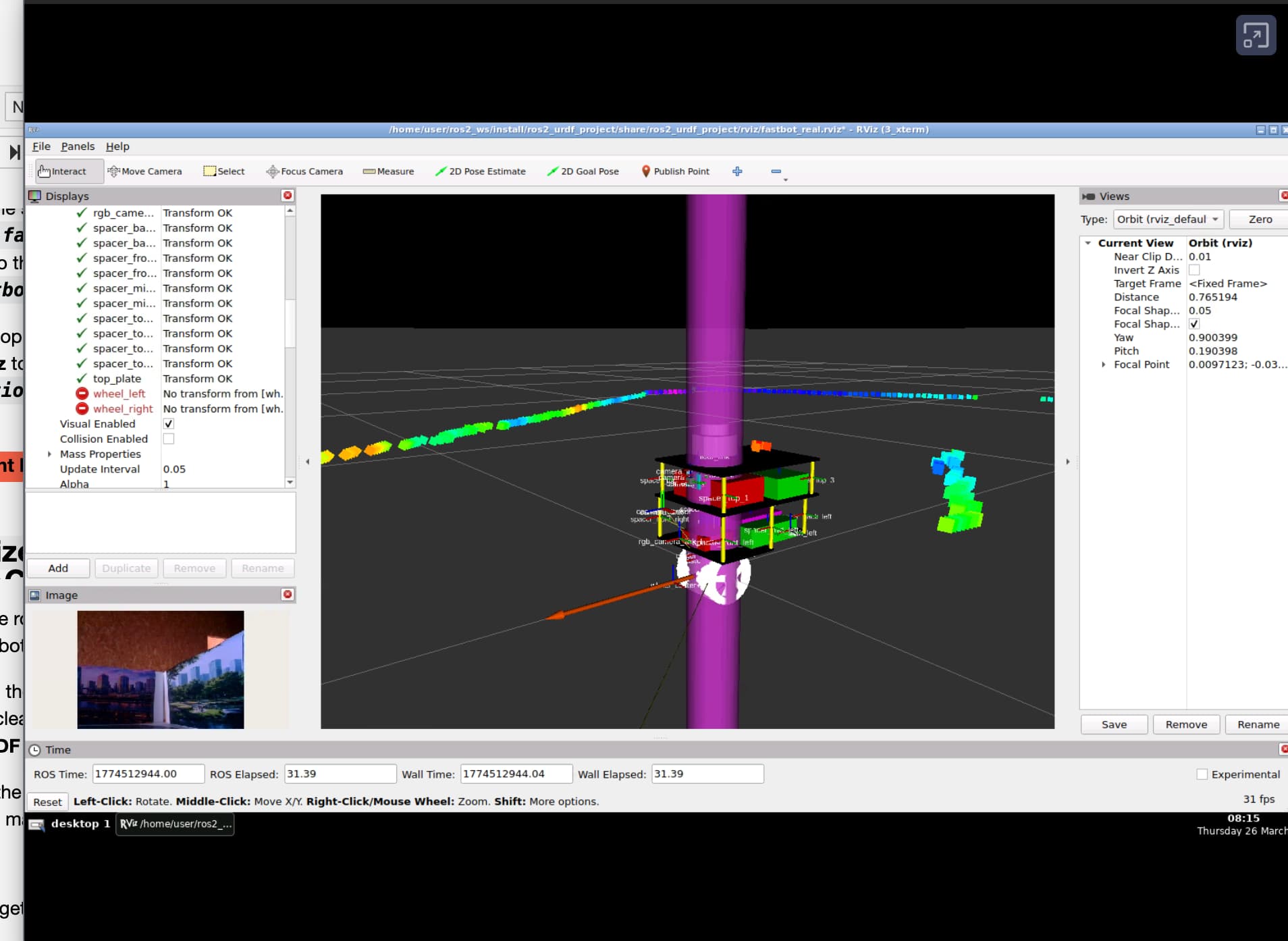Open the view Type dropdown
The width and height of the screenshot is (1288, 941).
[x=1168, y=219]
